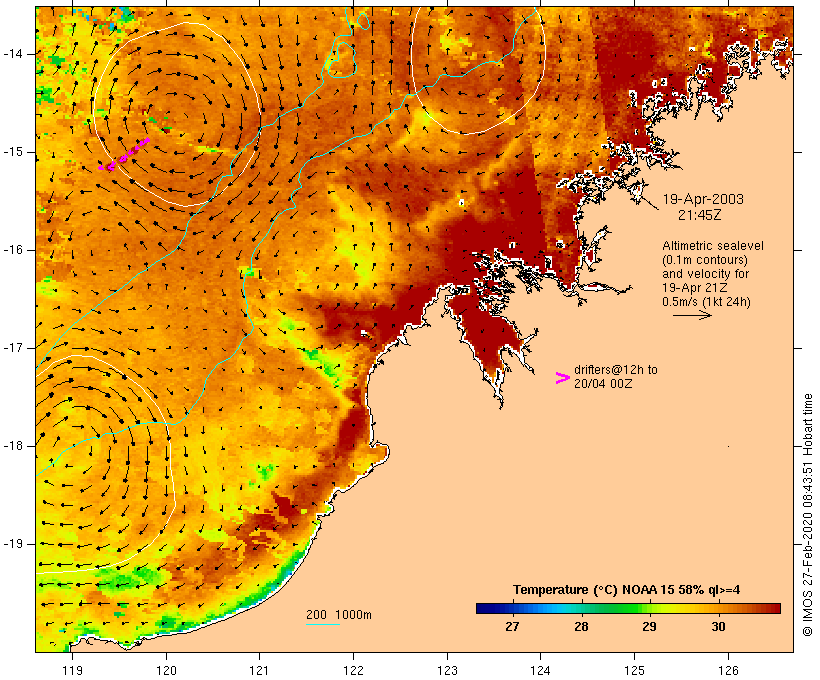This screenshot has width=820, height=680.
Task: Click the longitude axis label '120'
Action: tap(166, 671)
